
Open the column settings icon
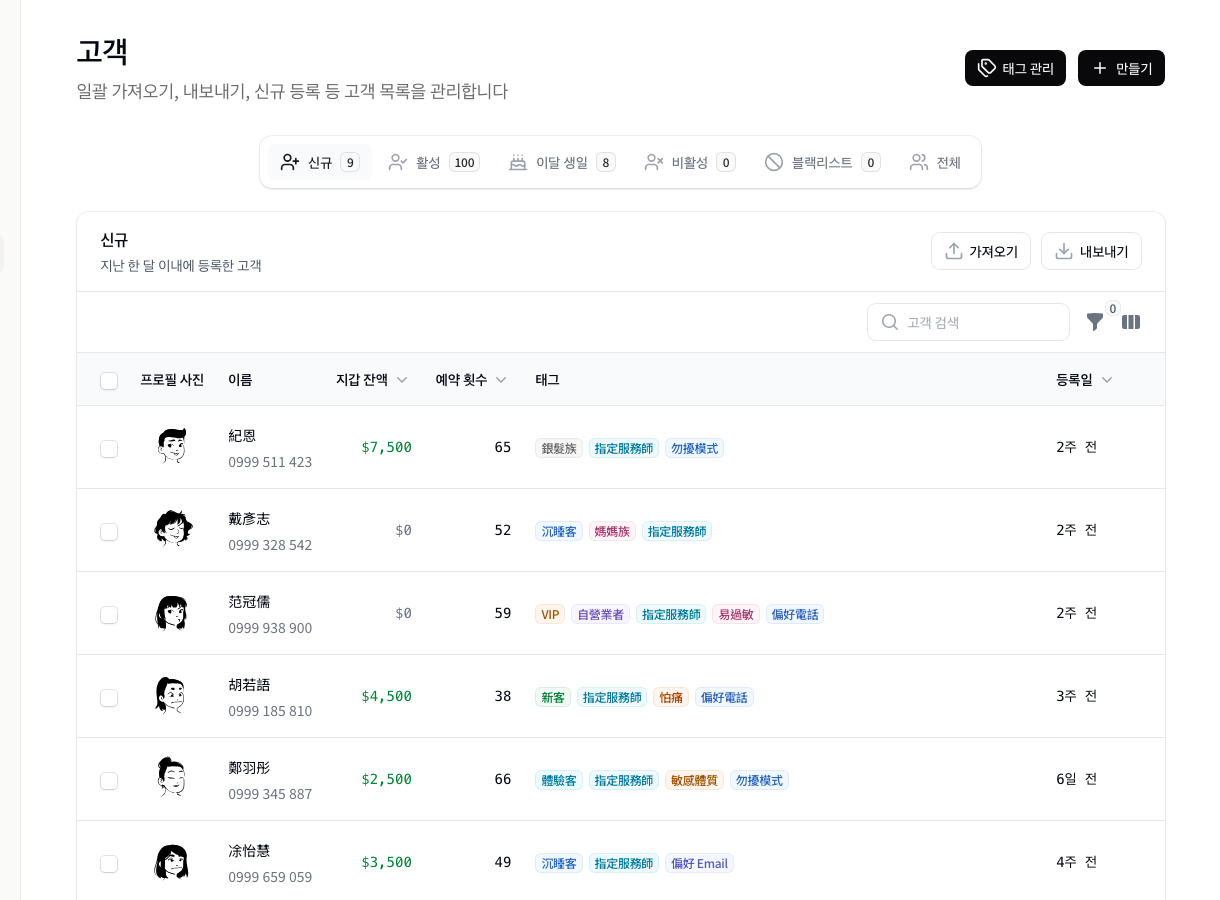[1131, 322]
